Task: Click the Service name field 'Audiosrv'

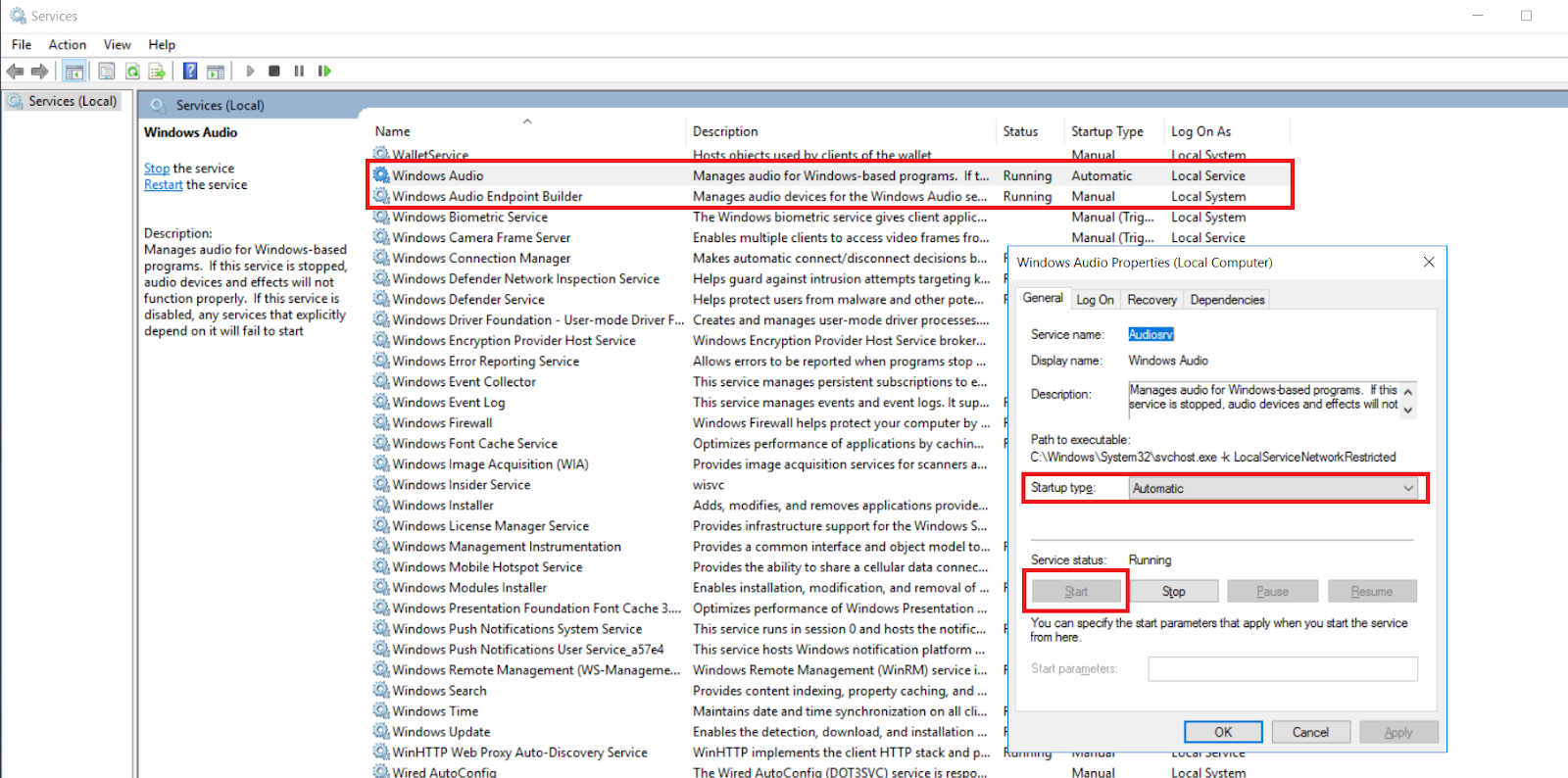Action: tap(1151, 334)
